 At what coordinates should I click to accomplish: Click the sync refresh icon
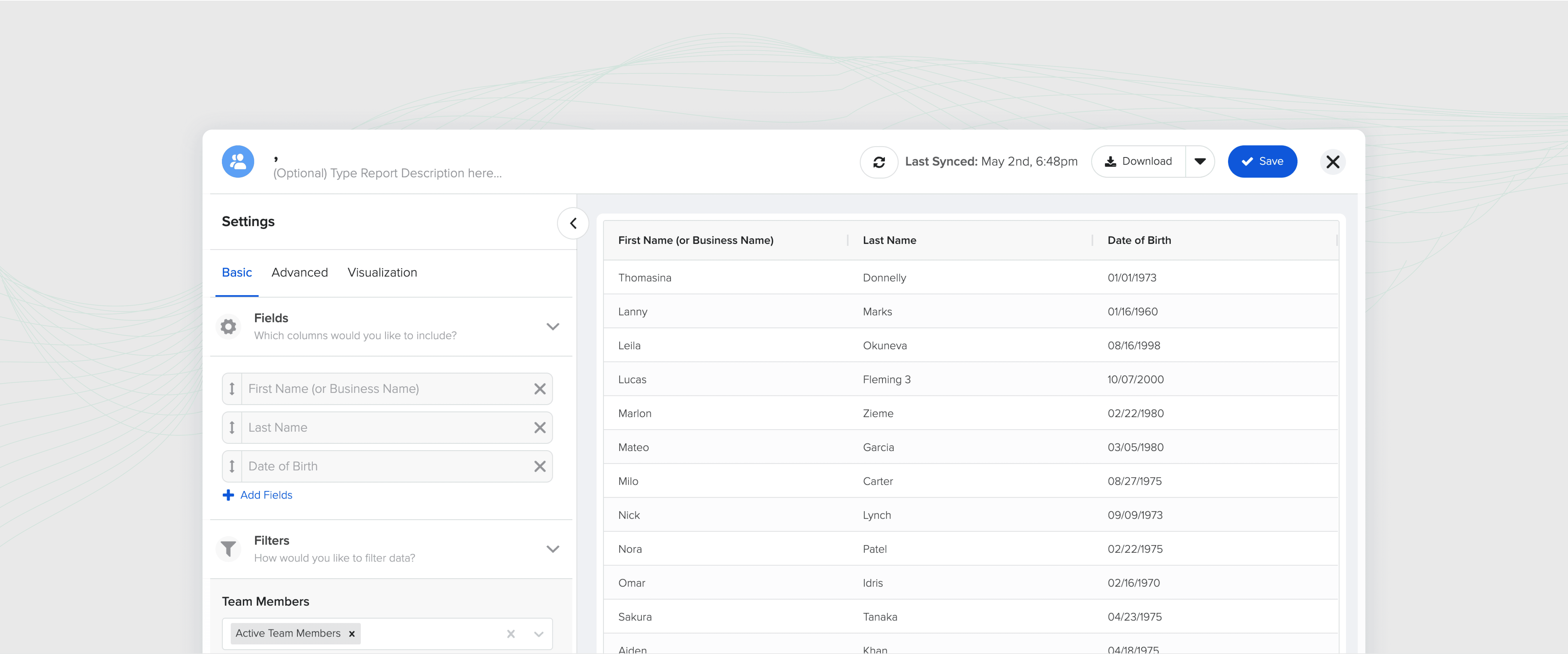(x=878, y=162)
